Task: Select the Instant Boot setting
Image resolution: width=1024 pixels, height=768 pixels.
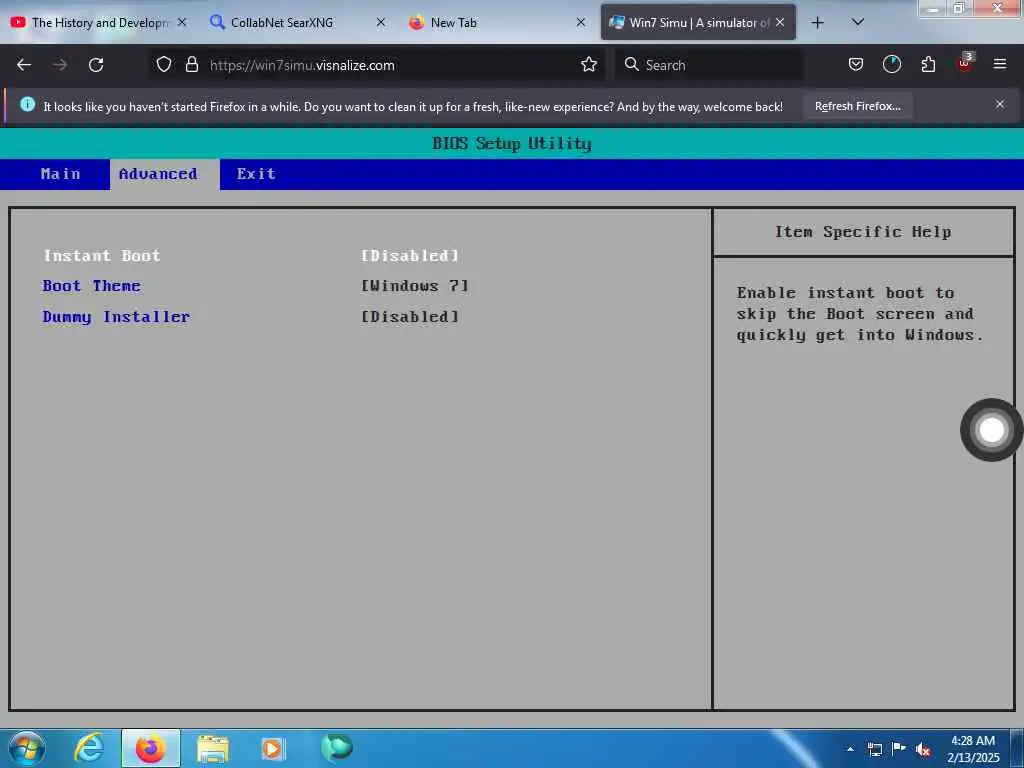Action: pos(102,255)
